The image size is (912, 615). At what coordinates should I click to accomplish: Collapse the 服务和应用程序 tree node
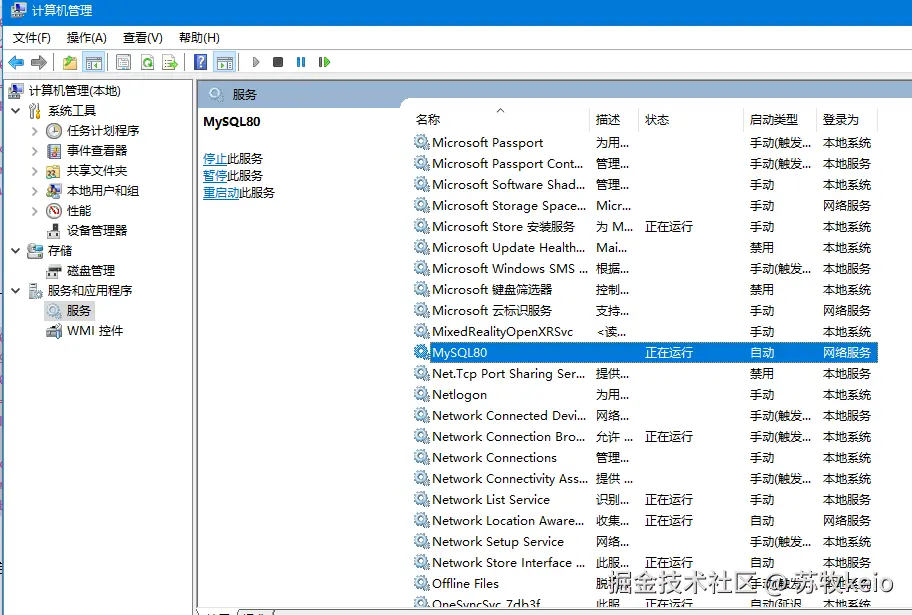(16, 290)
